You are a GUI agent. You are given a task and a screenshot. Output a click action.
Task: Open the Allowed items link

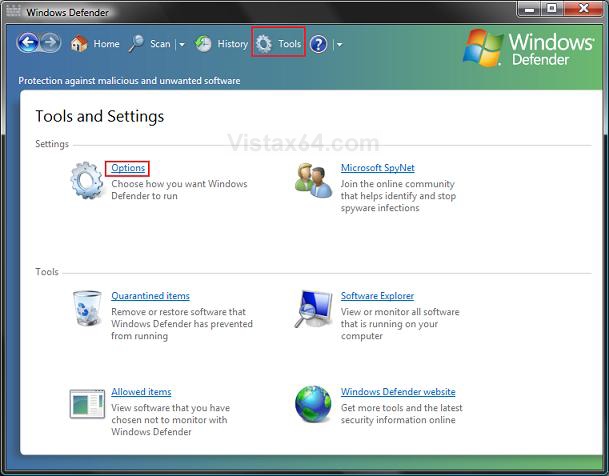point(141,392)
